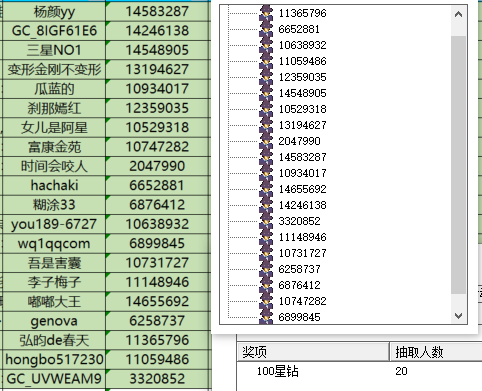482x391 pixels.
Task: Click the user icon beside 10731727 in list
Action: [266, 253]
